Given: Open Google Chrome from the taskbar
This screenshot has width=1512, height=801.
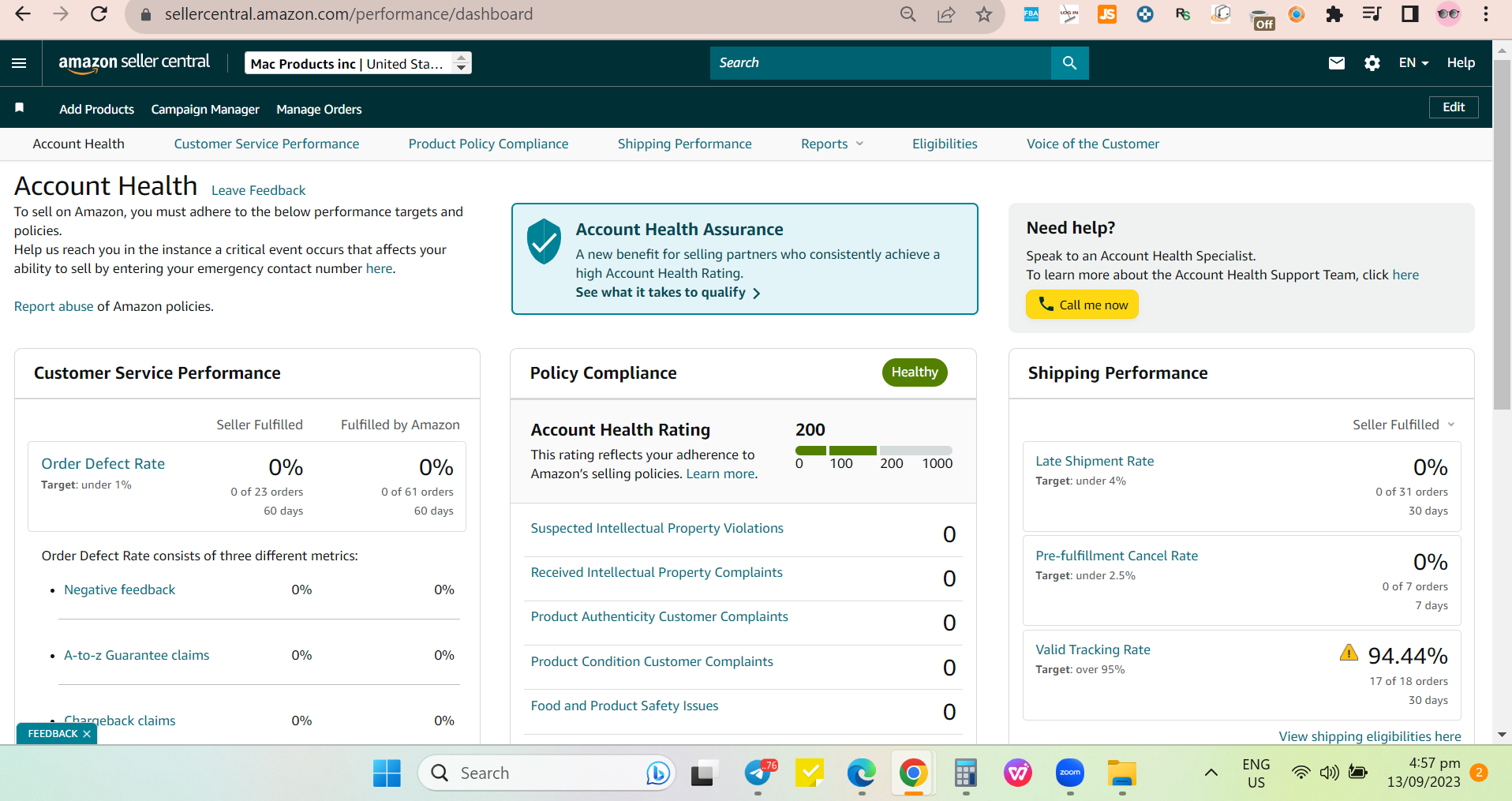Looking at the screenshot, I should click(913, 773).
